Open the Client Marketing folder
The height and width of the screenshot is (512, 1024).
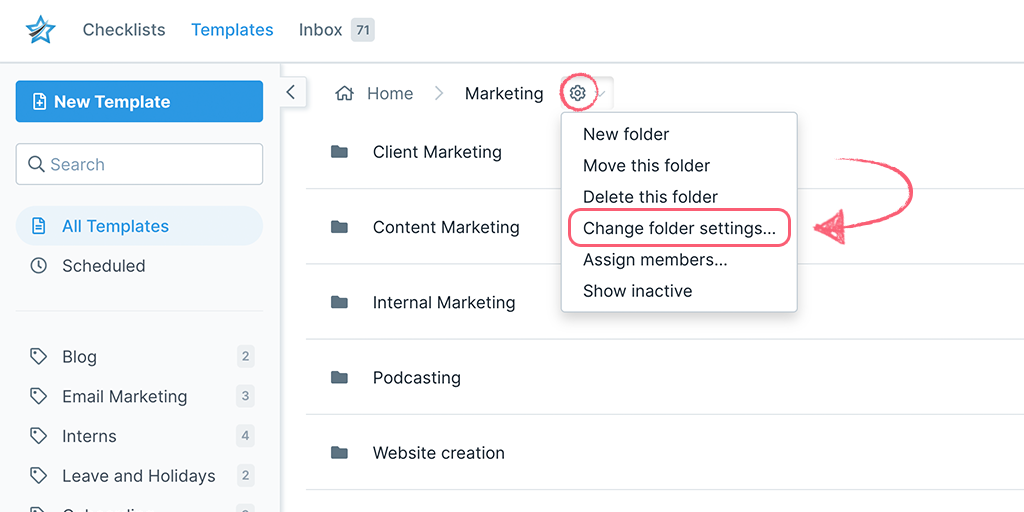click(437, 152)
